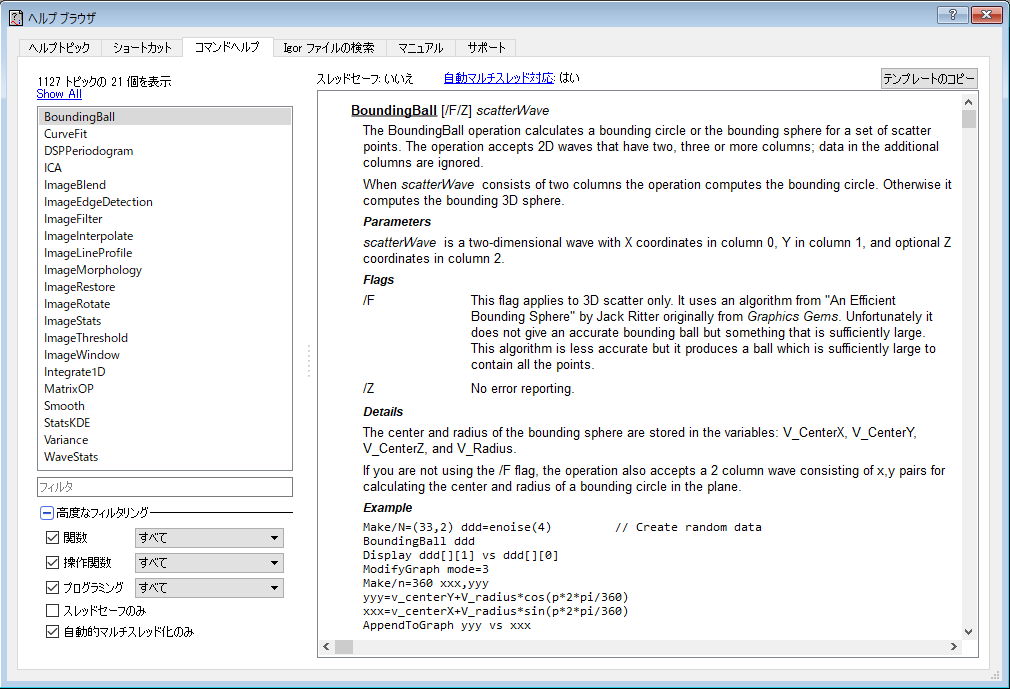Select ImageEdgeDetection in the topic list

click(x=165, y=202)
